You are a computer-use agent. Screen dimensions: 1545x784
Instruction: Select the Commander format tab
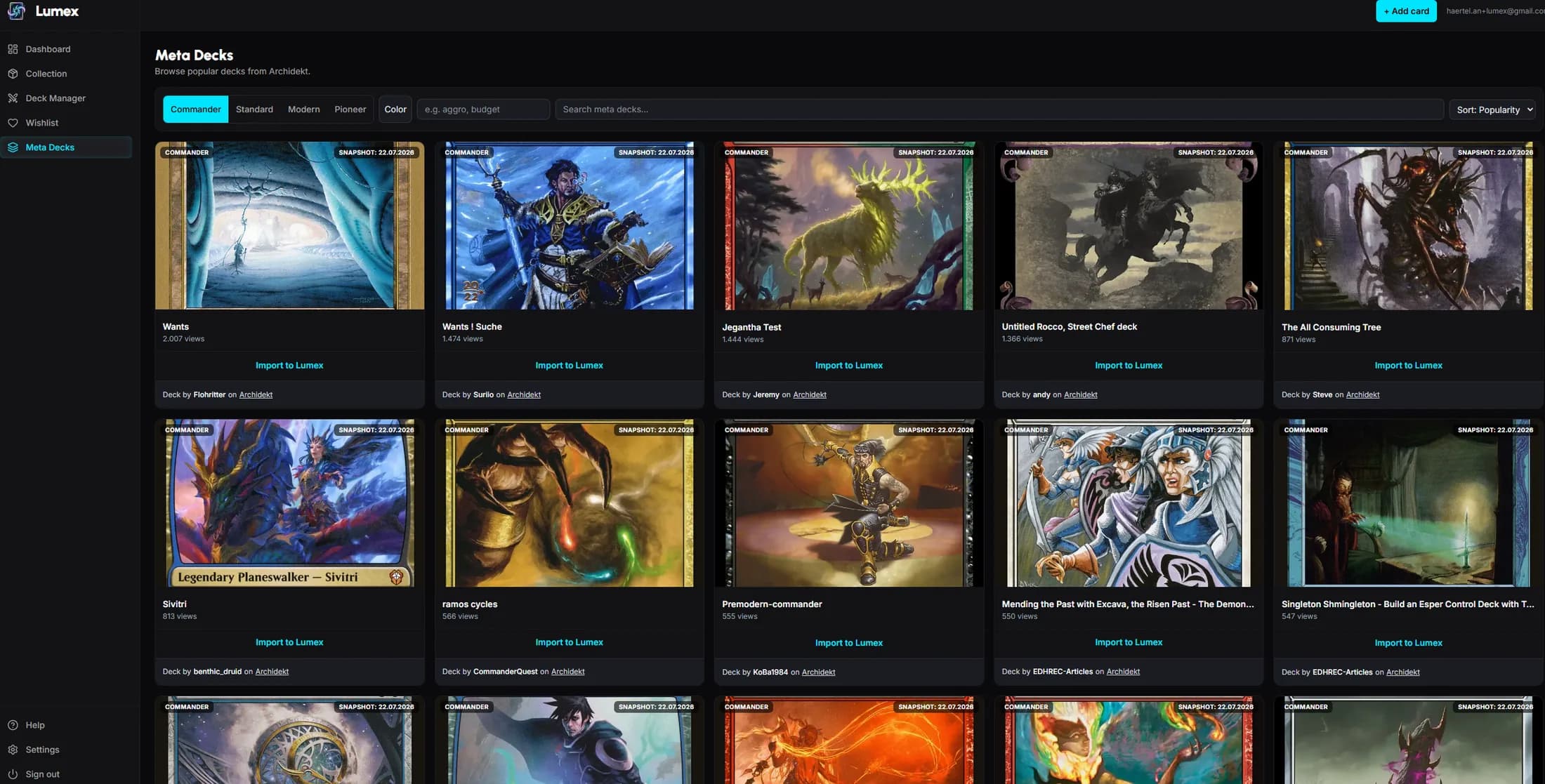[195, 109]
